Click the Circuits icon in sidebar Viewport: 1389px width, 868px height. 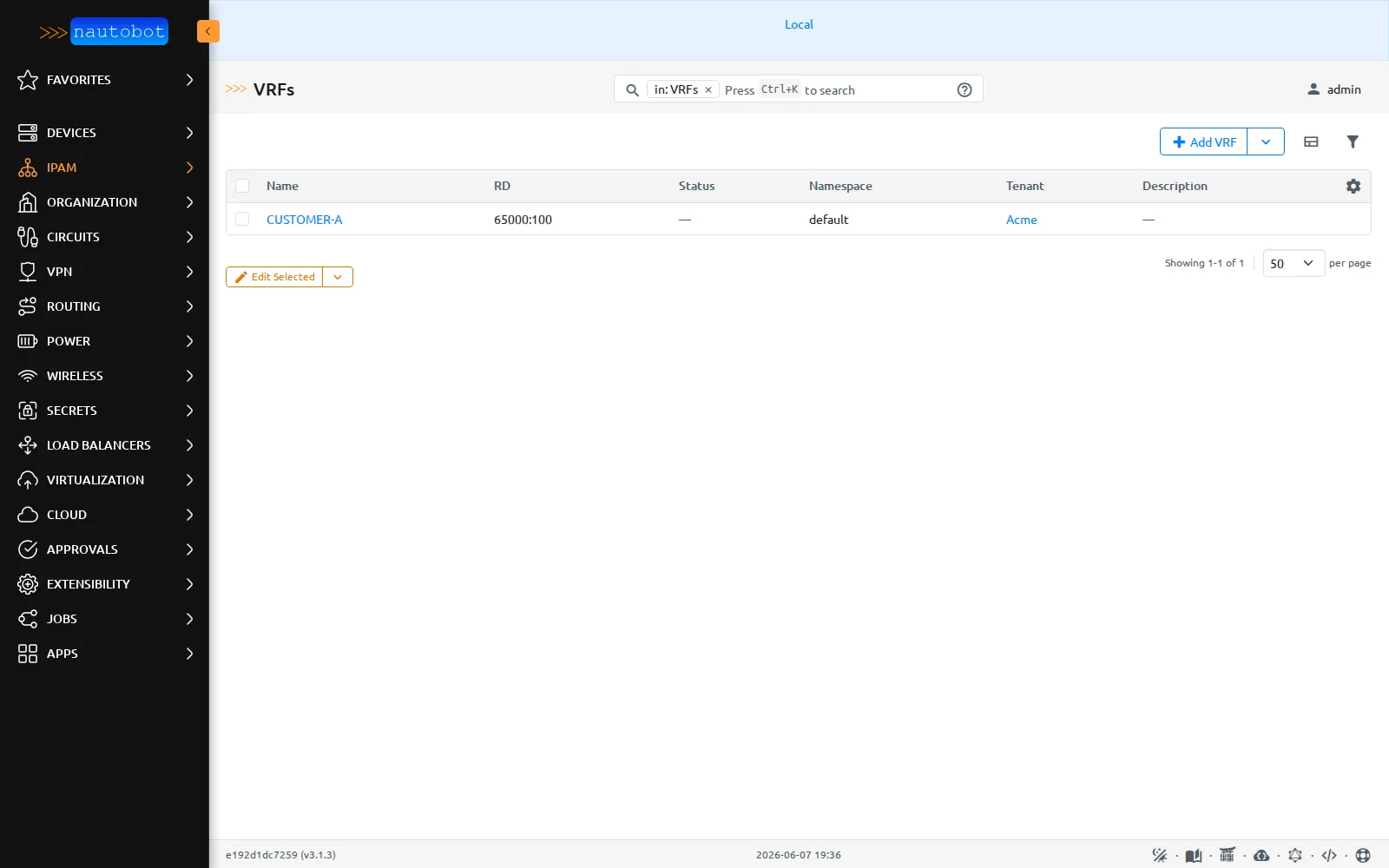[28, 237]
